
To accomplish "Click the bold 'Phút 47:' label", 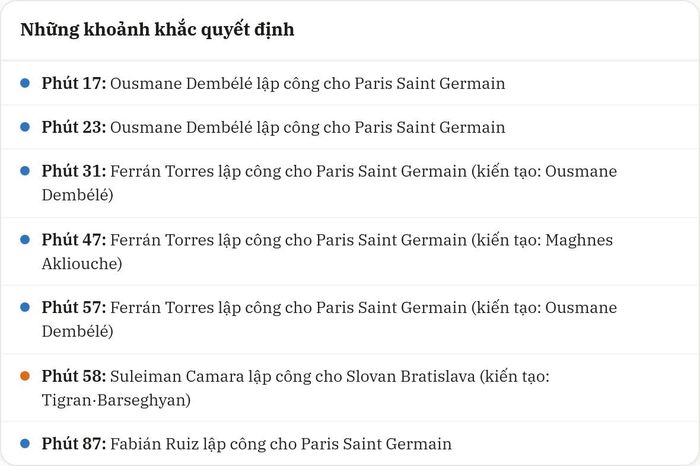I will (74, 240).
